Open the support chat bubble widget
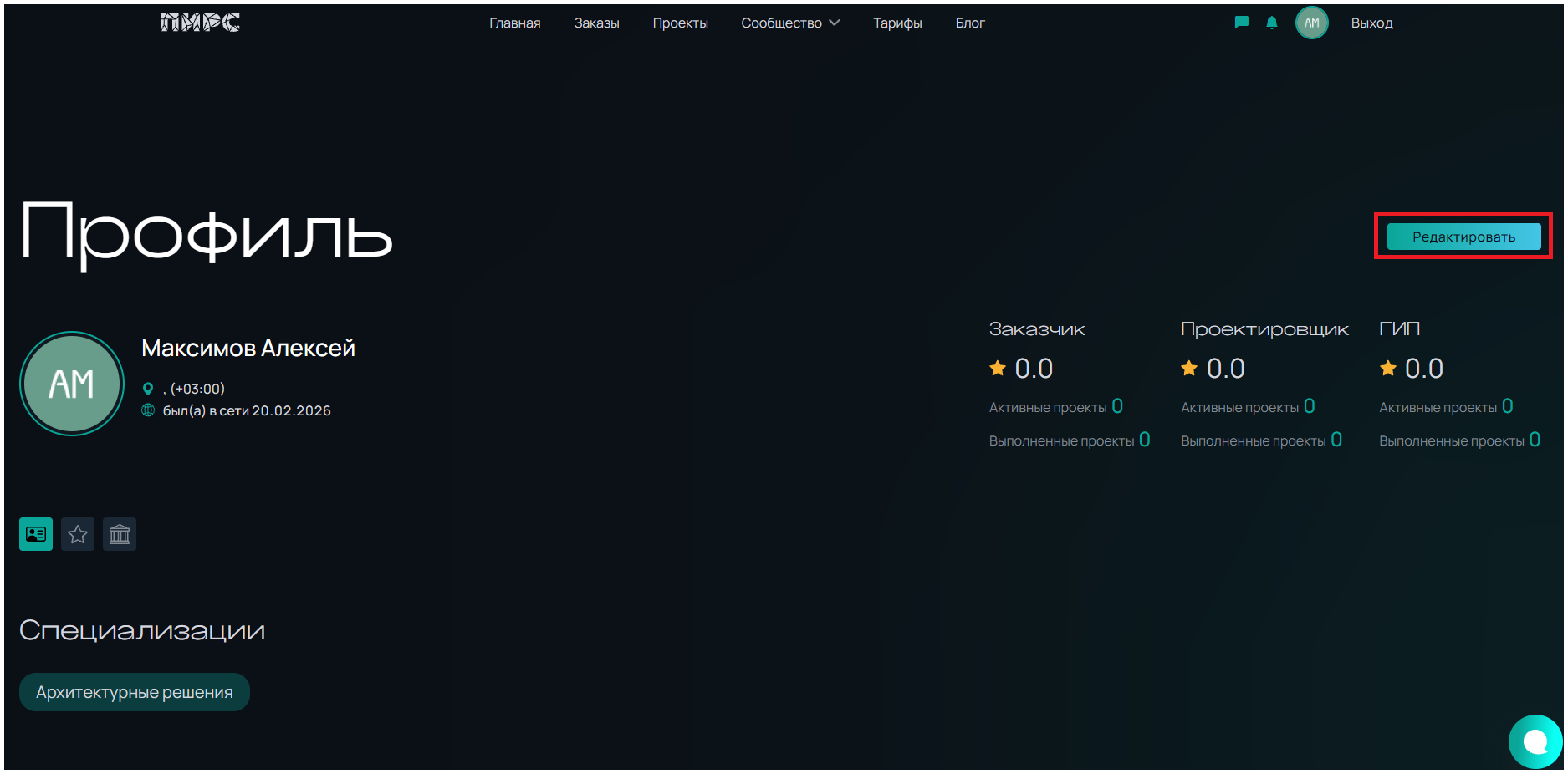Screen dimensions: 1568x774 [1535, 741]
